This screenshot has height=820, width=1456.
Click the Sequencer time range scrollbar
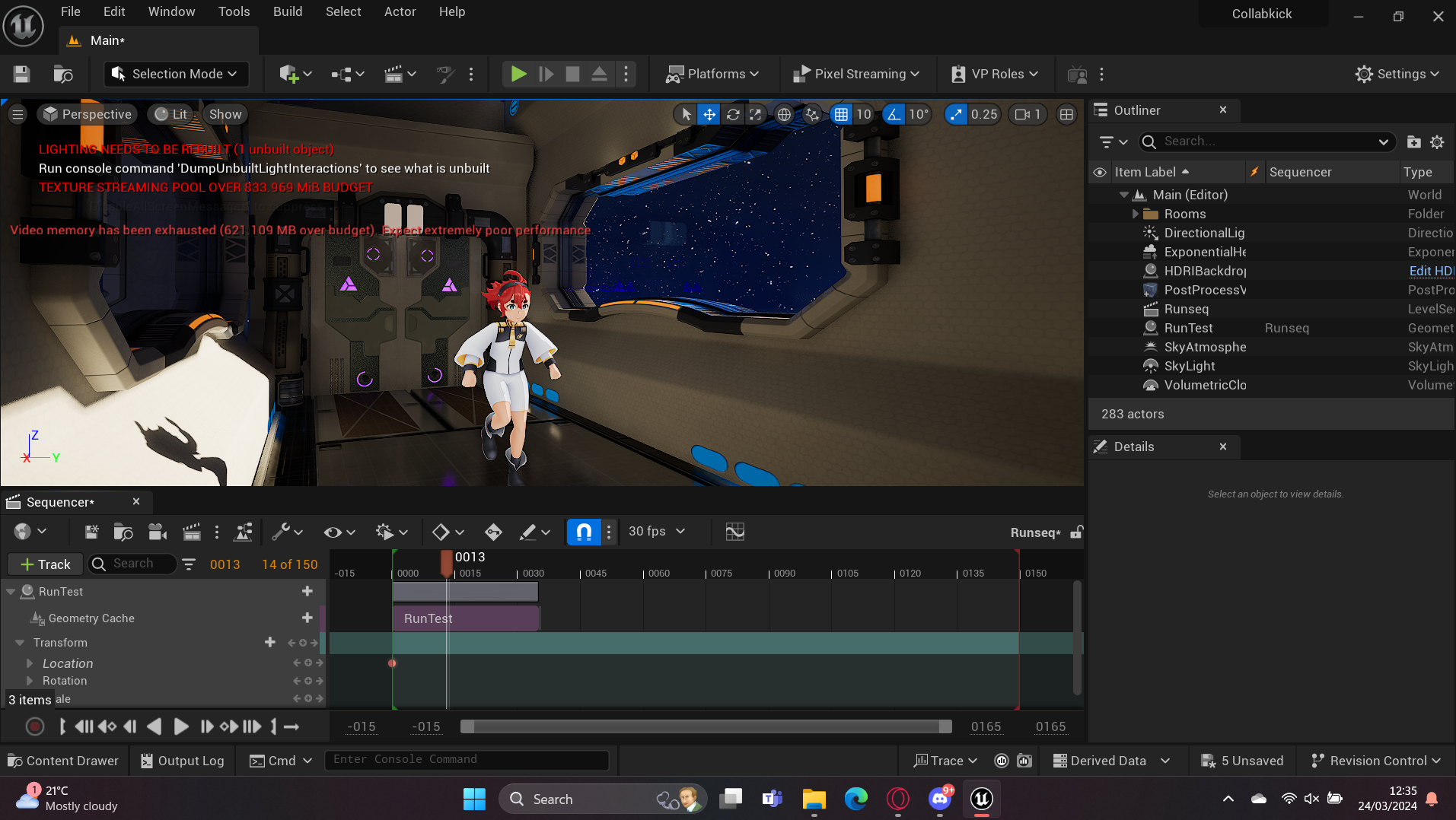pos(706,726)
